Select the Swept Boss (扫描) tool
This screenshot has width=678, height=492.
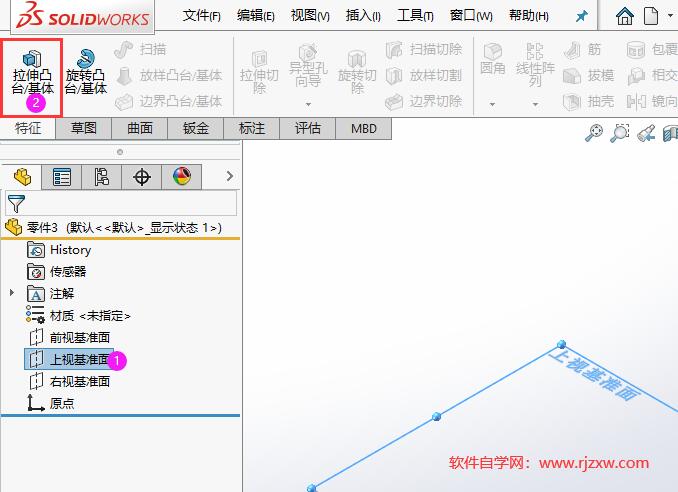[141, 50]
